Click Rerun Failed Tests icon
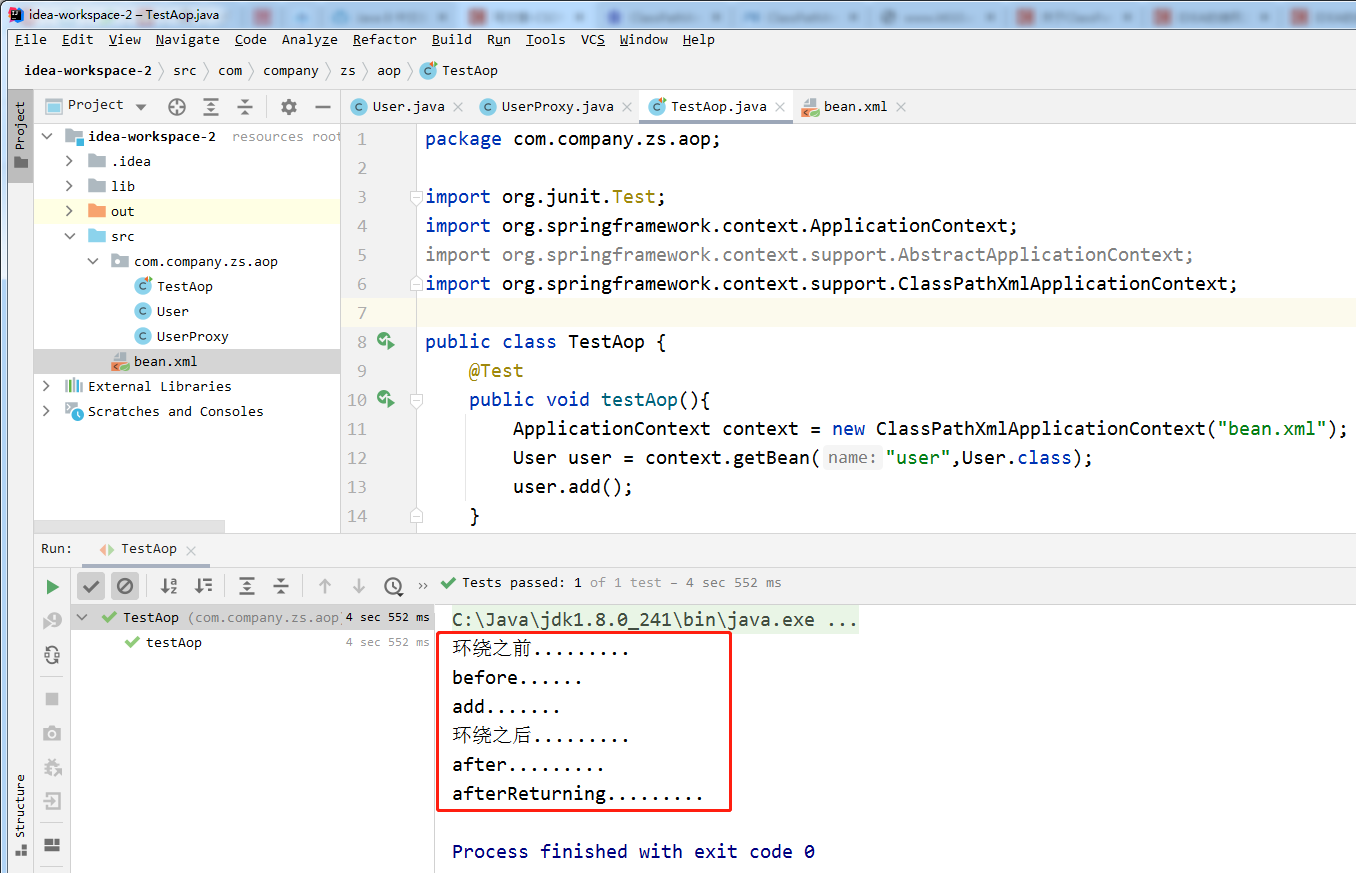The image size is (1356, 873). point(53,621)
